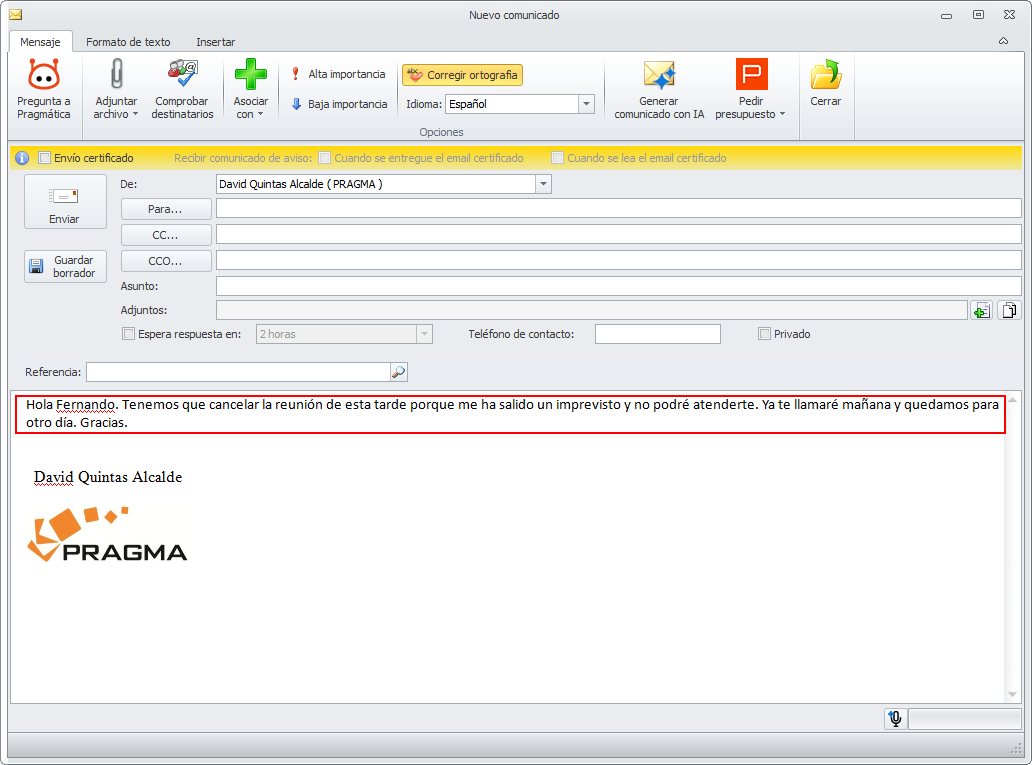Click the message body scrollbar up arrow
The image size is (1032, 765).
(1012, 400)
